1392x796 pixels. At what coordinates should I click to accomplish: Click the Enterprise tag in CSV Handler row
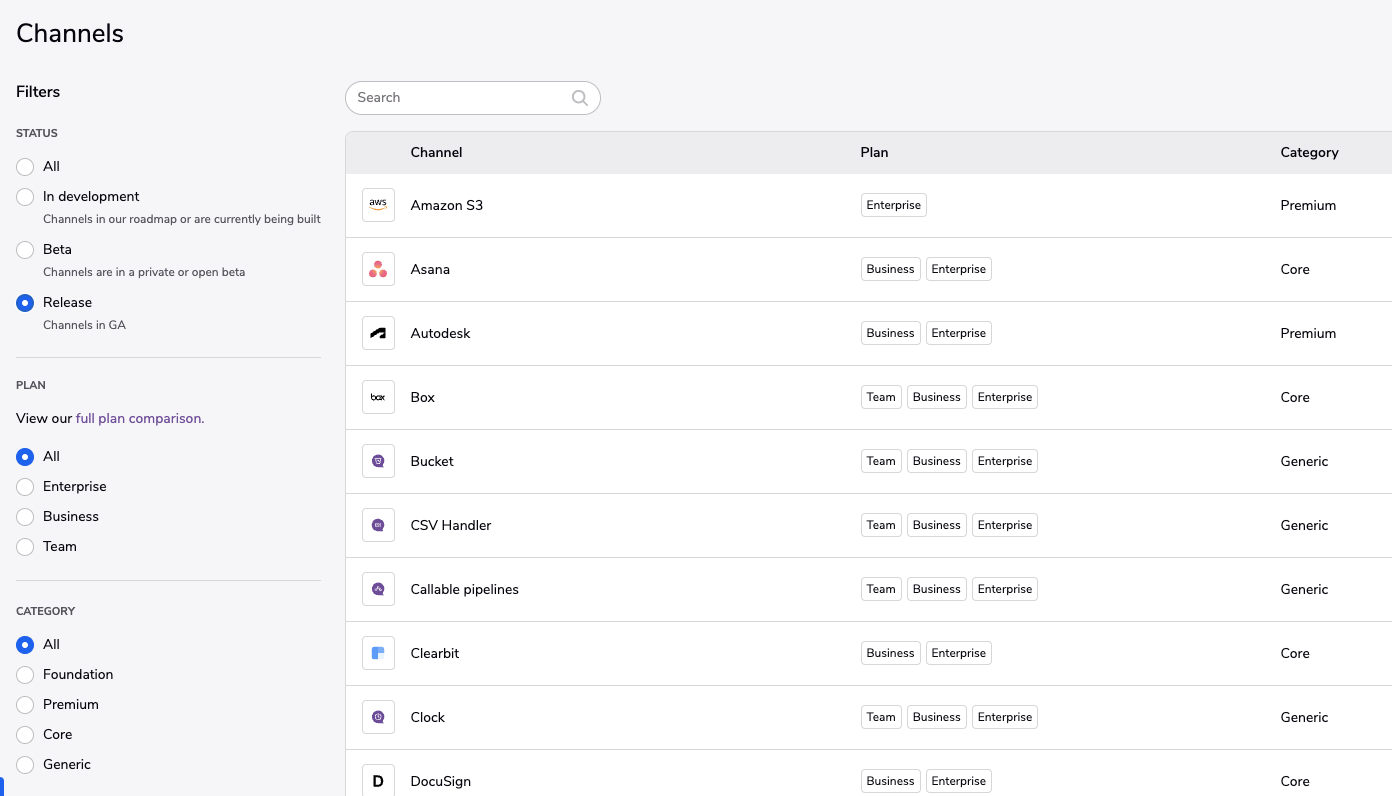pos(1005,525)
